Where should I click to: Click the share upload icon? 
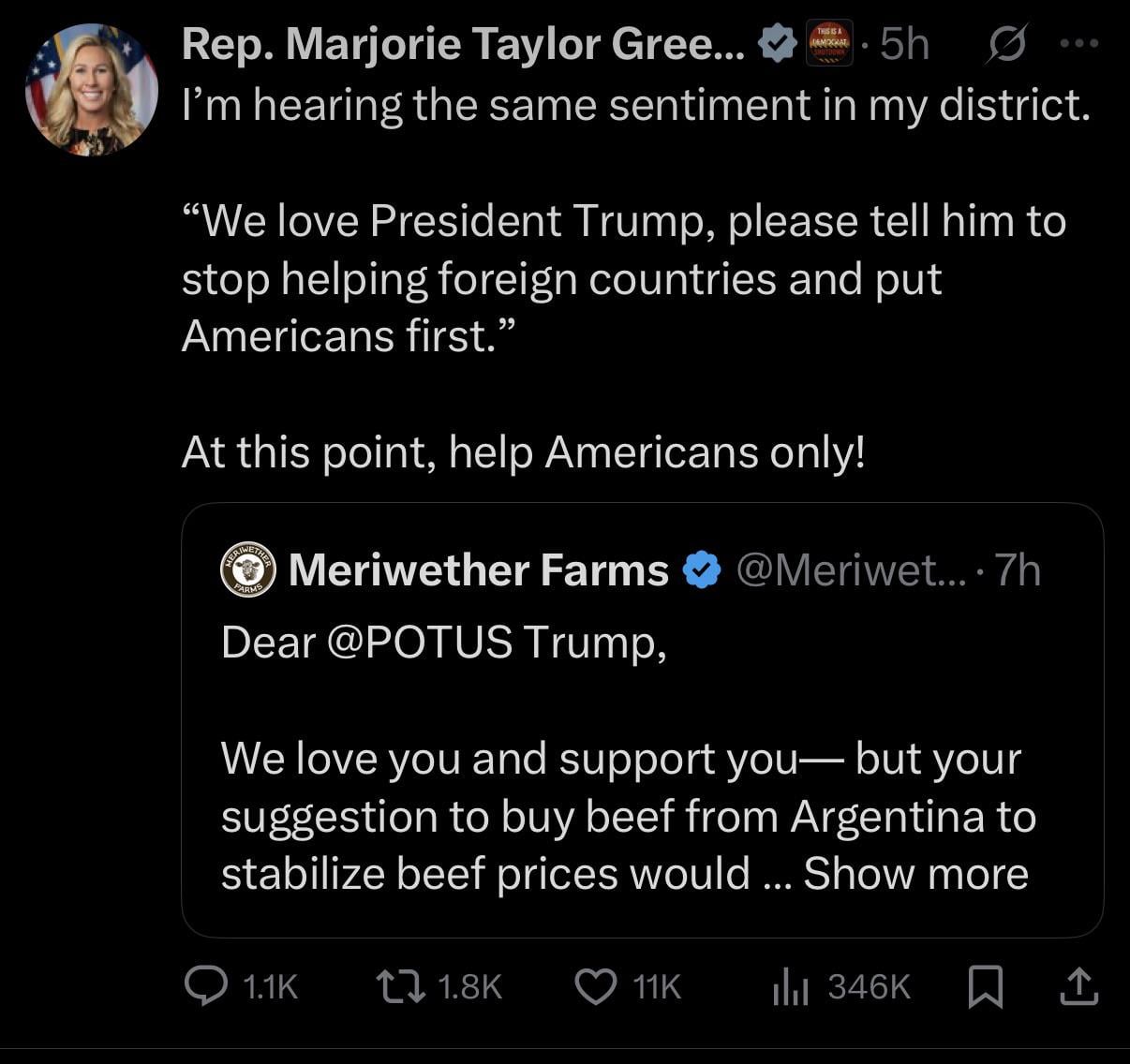[x=1079, y=986]
